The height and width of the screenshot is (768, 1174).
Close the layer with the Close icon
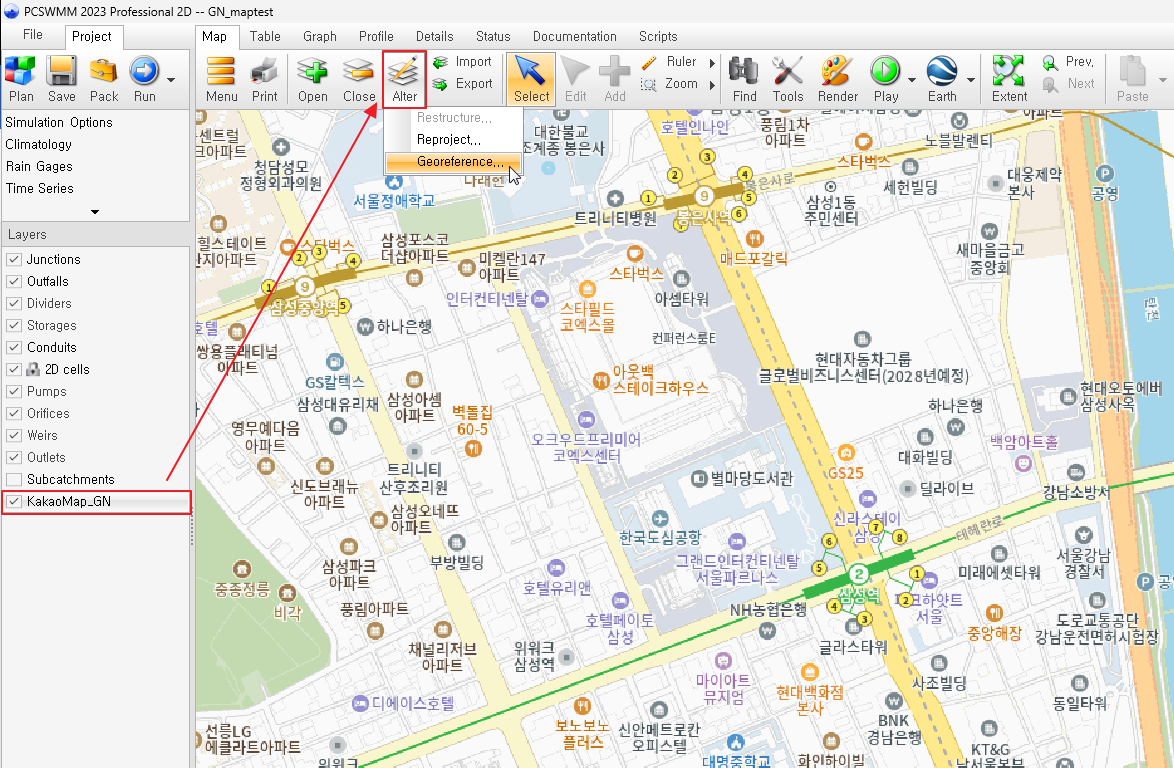pos(359,71)
